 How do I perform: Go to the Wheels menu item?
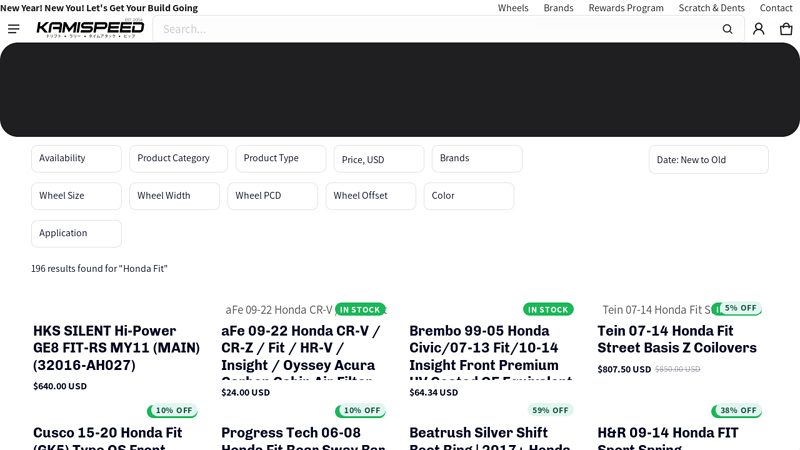[513, 8]
